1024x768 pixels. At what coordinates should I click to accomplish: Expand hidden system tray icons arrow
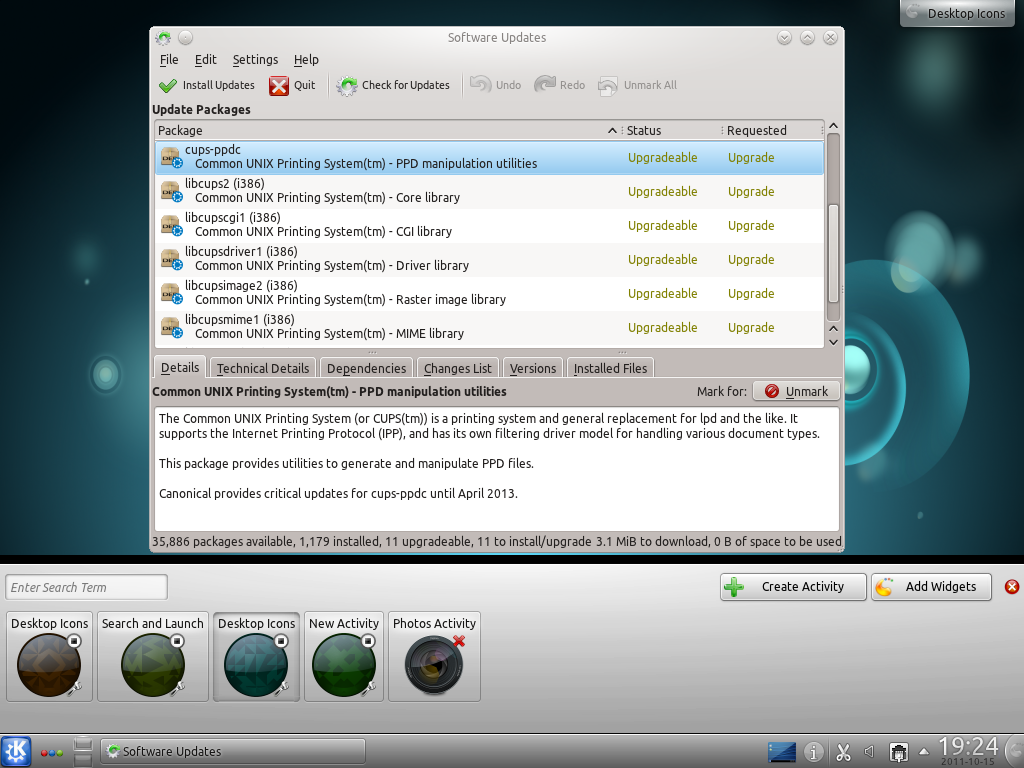coord(924,751)
